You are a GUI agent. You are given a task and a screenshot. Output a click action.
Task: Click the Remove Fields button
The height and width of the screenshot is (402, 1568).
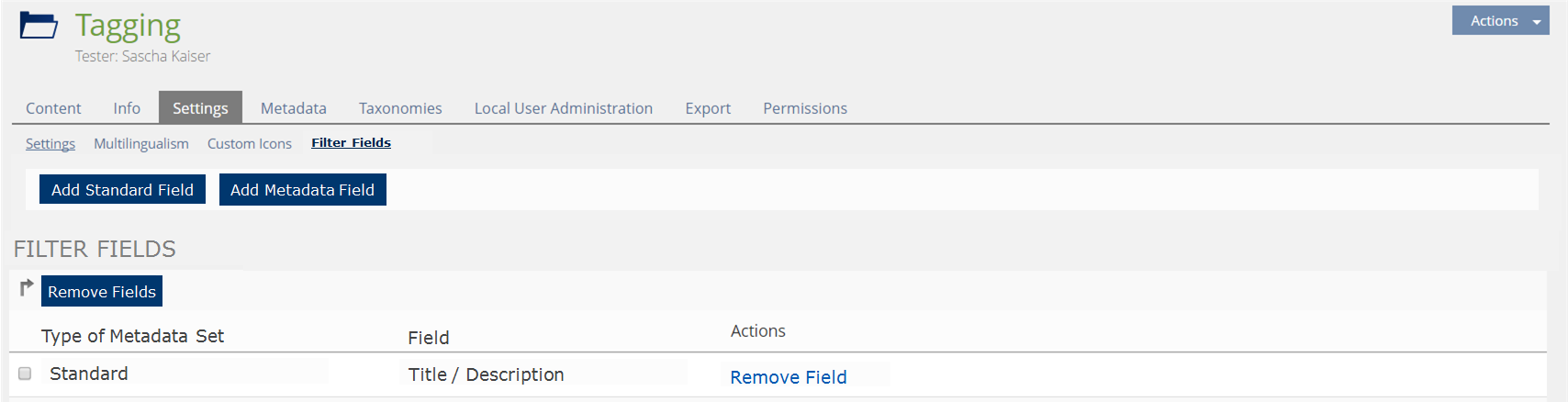click(102, 292)
